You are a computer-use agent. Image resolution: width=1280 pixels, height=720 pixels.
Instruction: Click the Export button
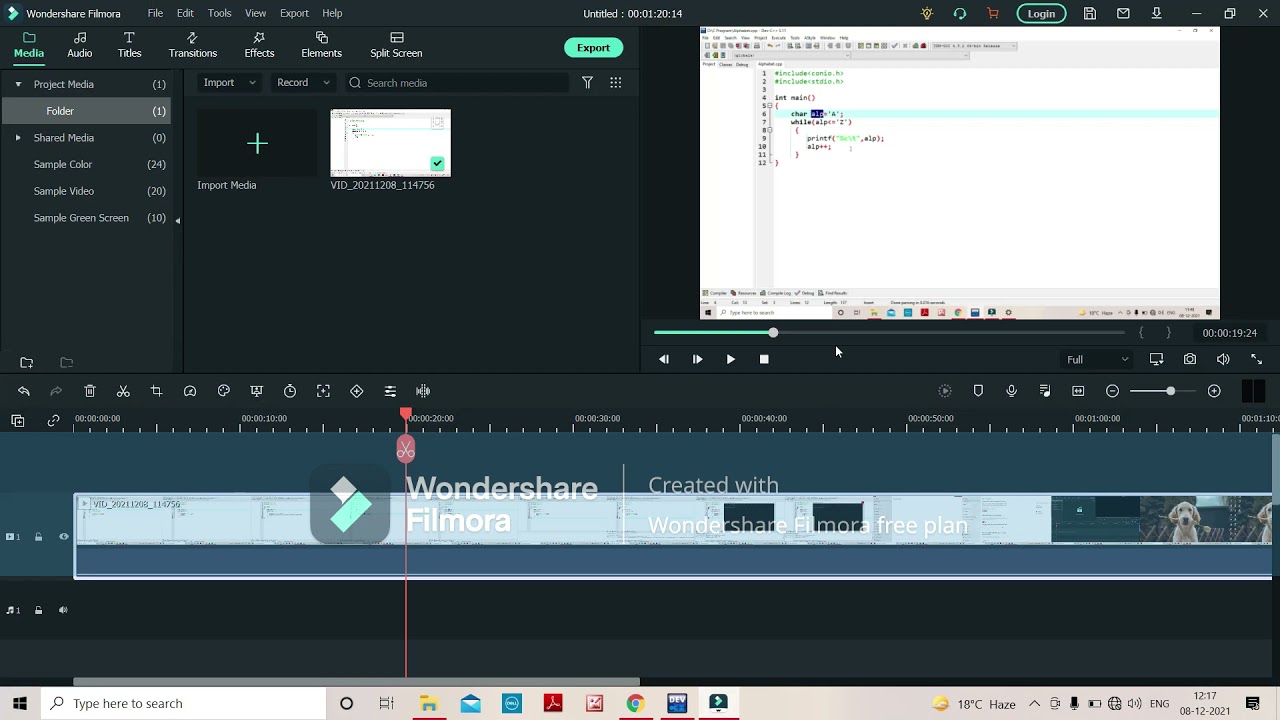593,48
